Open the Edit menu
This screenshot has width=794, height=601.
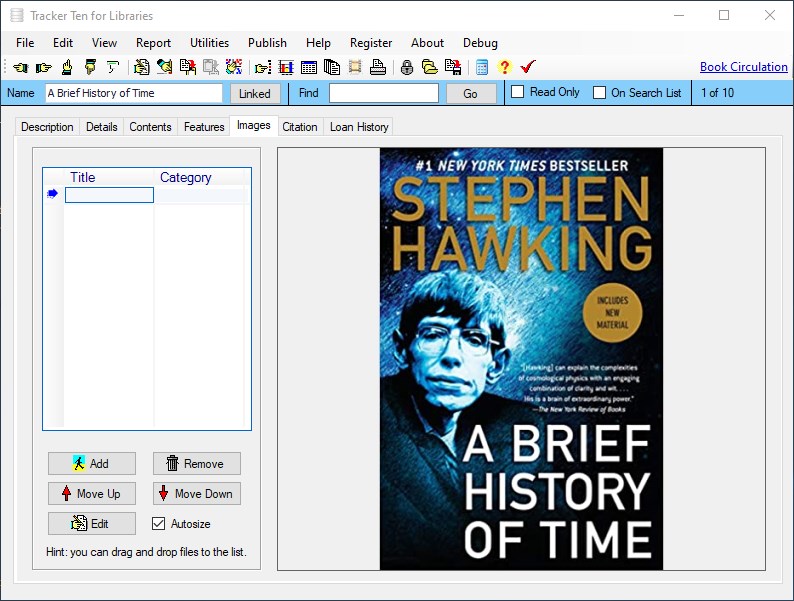pyautogui.click(x=63, y=43)
